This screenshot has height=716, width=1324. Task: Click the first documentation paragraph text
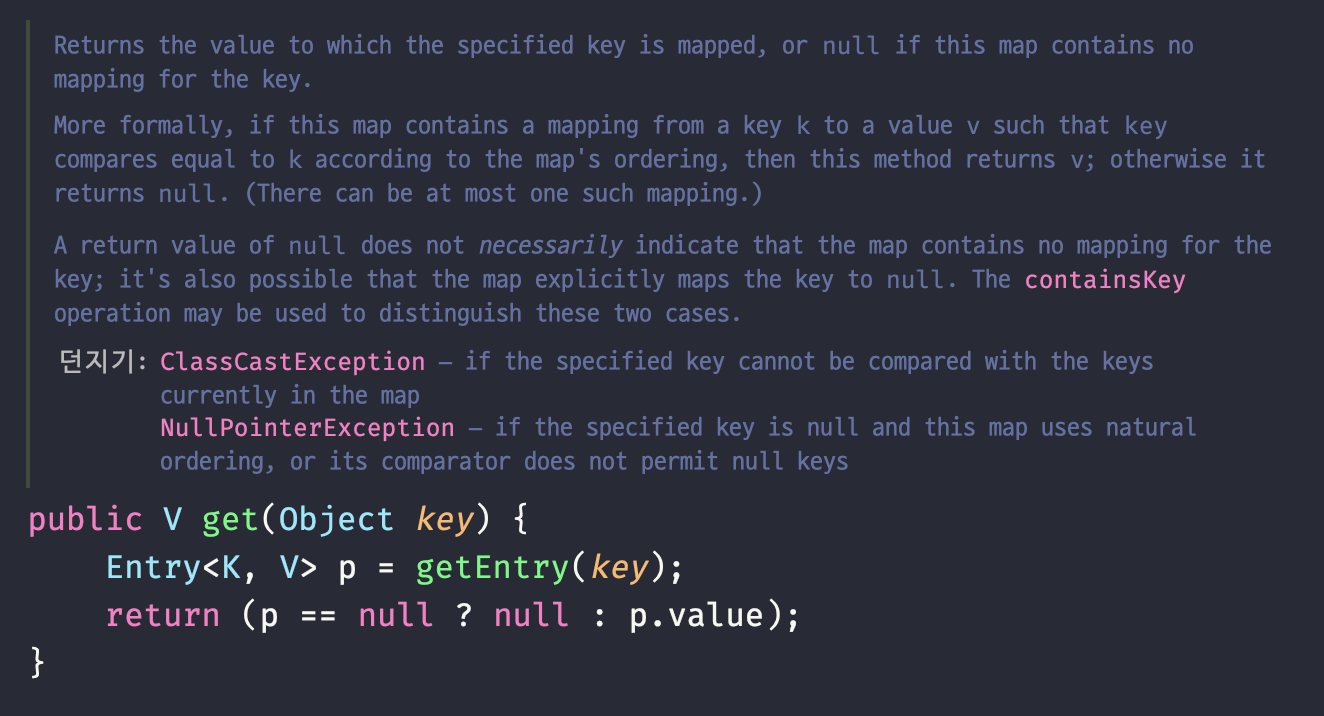tap(623, 62)
